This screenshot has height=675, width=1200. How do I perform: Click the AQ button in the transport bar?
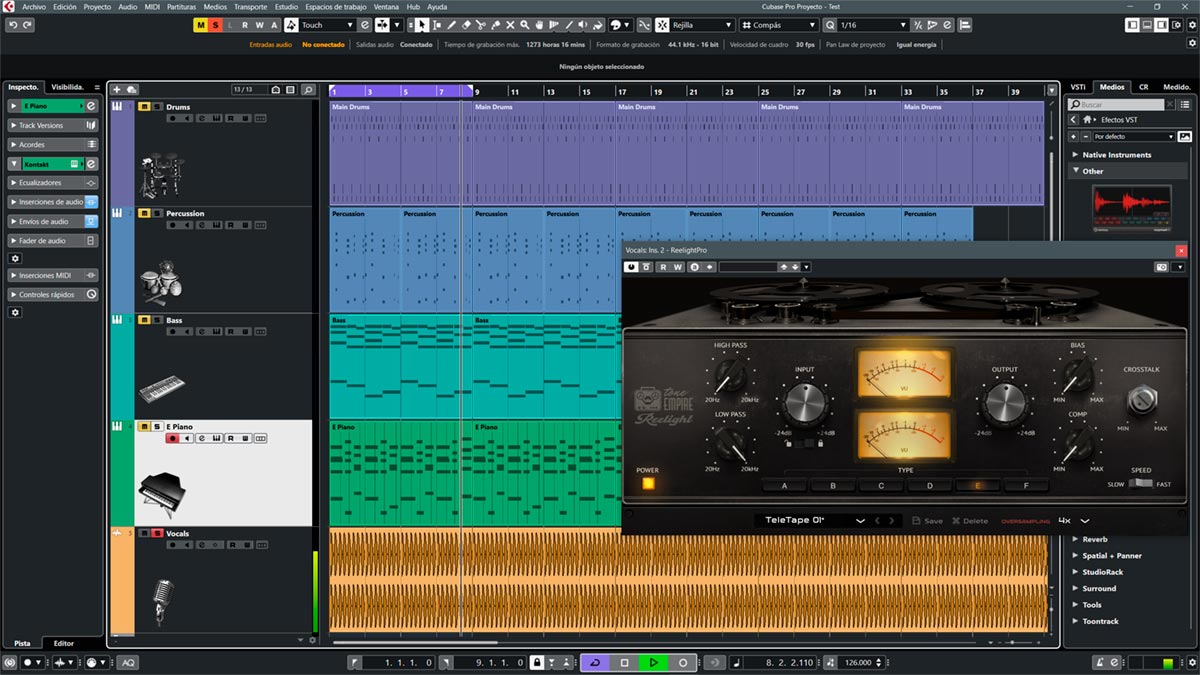click(128, 662)
